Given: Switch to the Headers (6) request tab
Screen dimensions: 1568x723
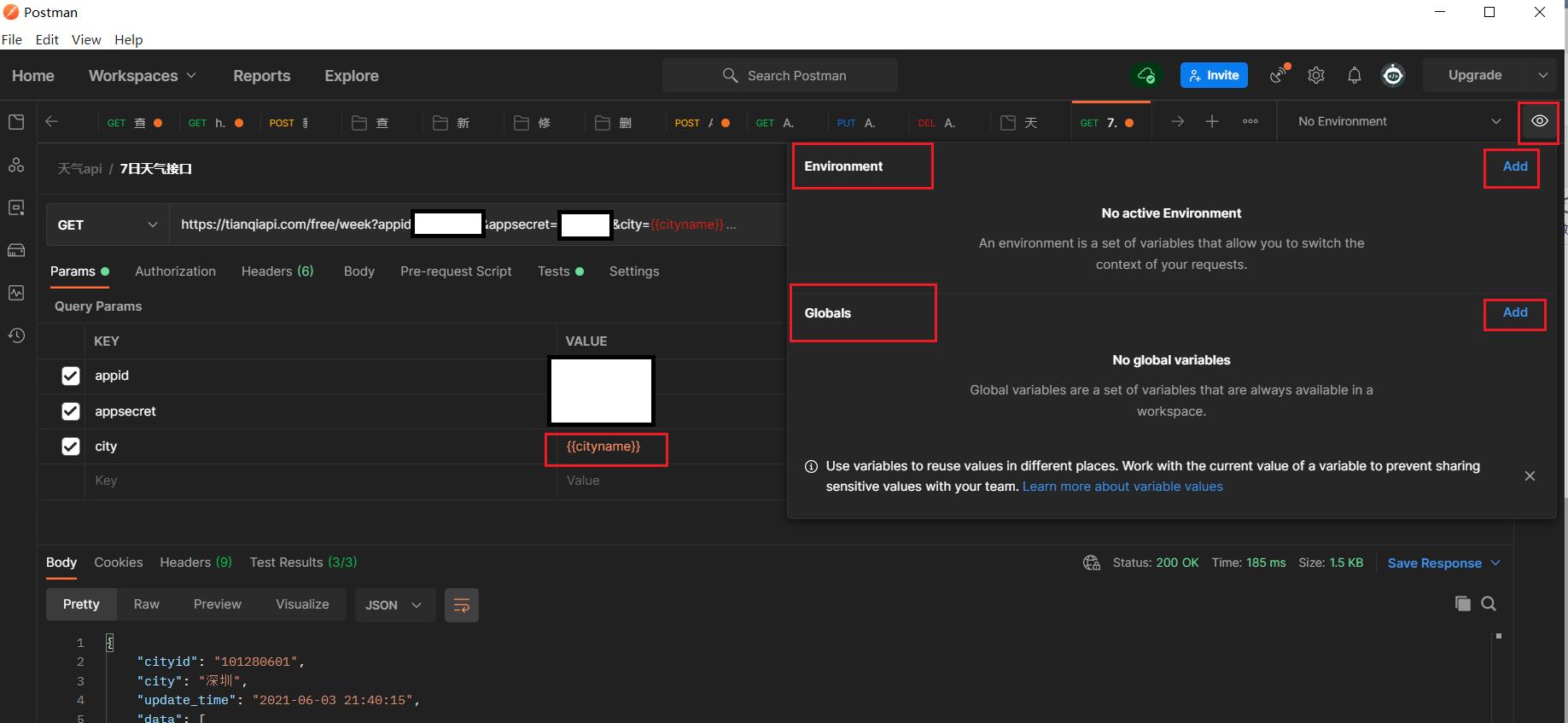Looking at the screenshot, I should (277, 271).
